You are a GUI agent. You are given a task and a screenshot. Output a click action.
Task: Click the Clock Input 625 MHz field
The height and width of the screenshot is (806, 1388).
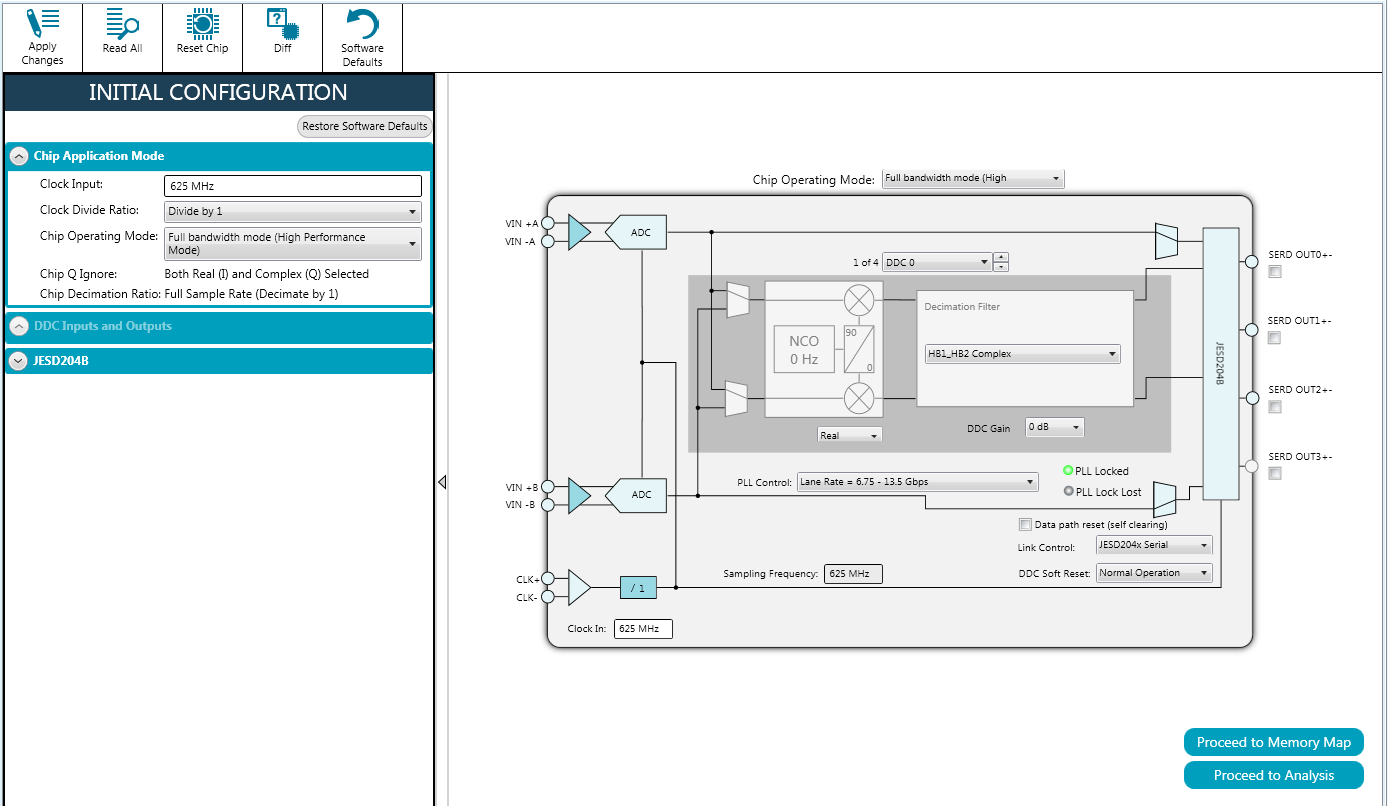pos(292,186)
